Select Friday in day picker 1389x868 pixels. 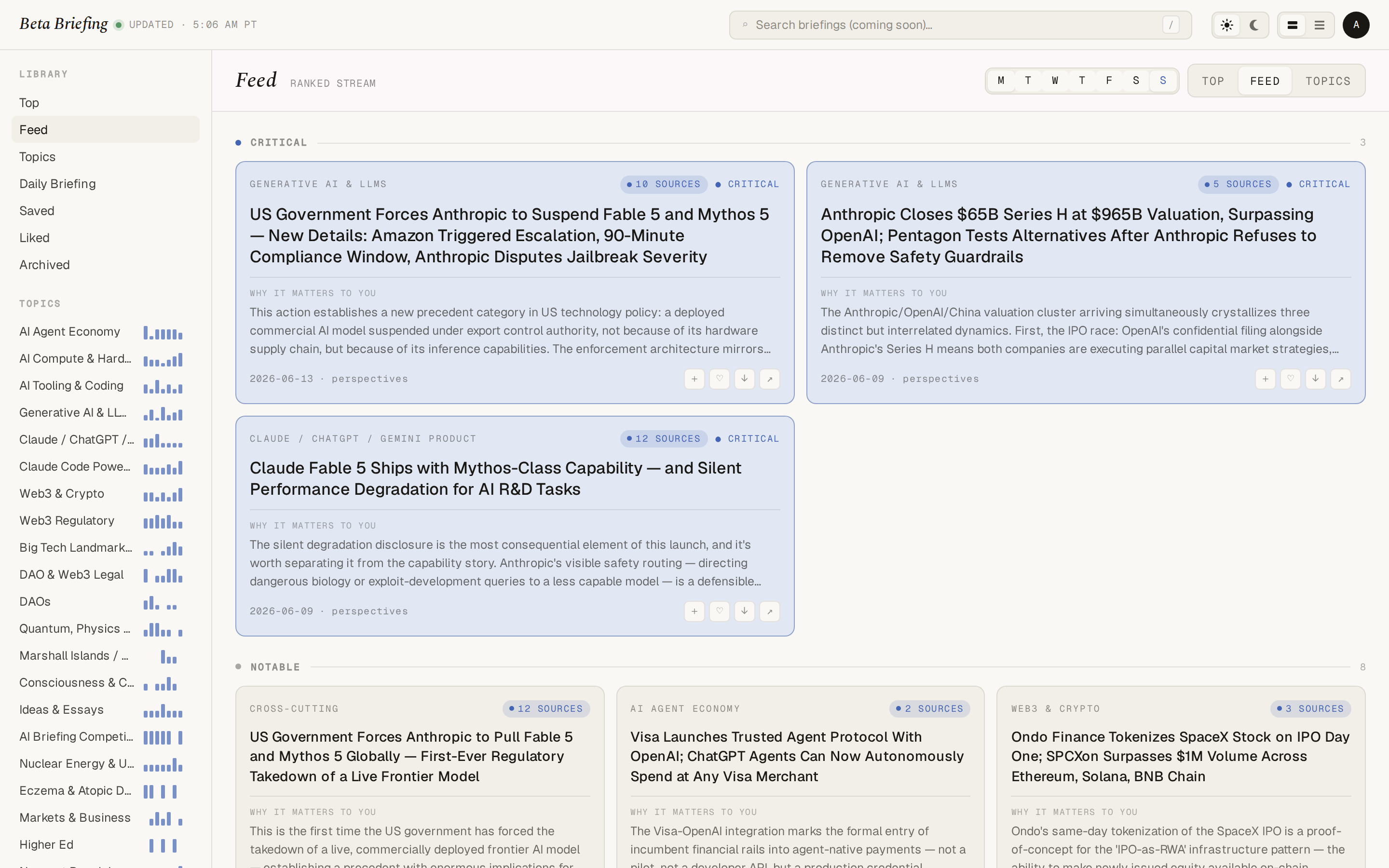(x=1109, y=81)
